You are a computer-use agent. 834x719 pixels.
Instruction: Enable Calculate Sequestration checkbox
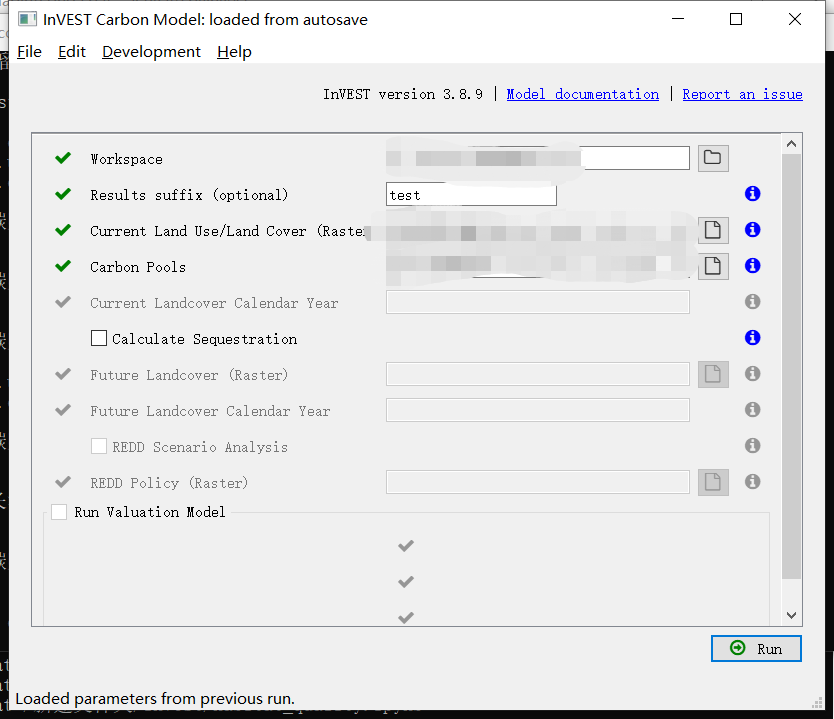point(99,338)
